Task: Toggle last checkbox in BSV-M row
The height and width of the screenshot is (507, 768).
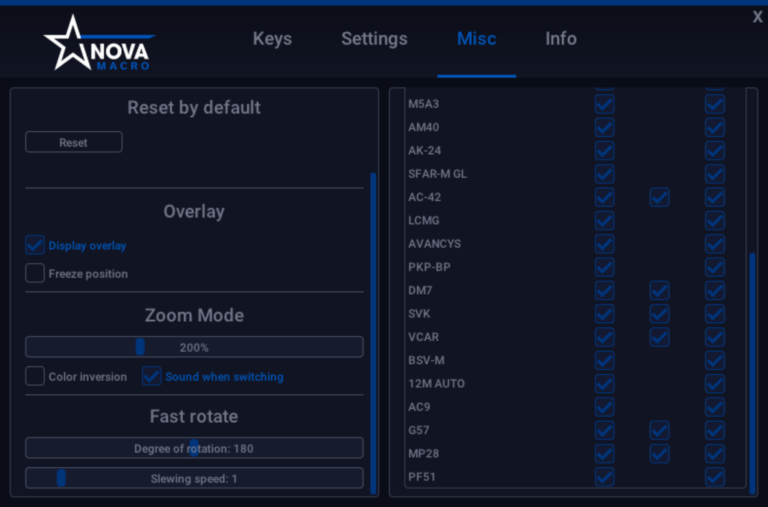Action: tap(715, 361)
